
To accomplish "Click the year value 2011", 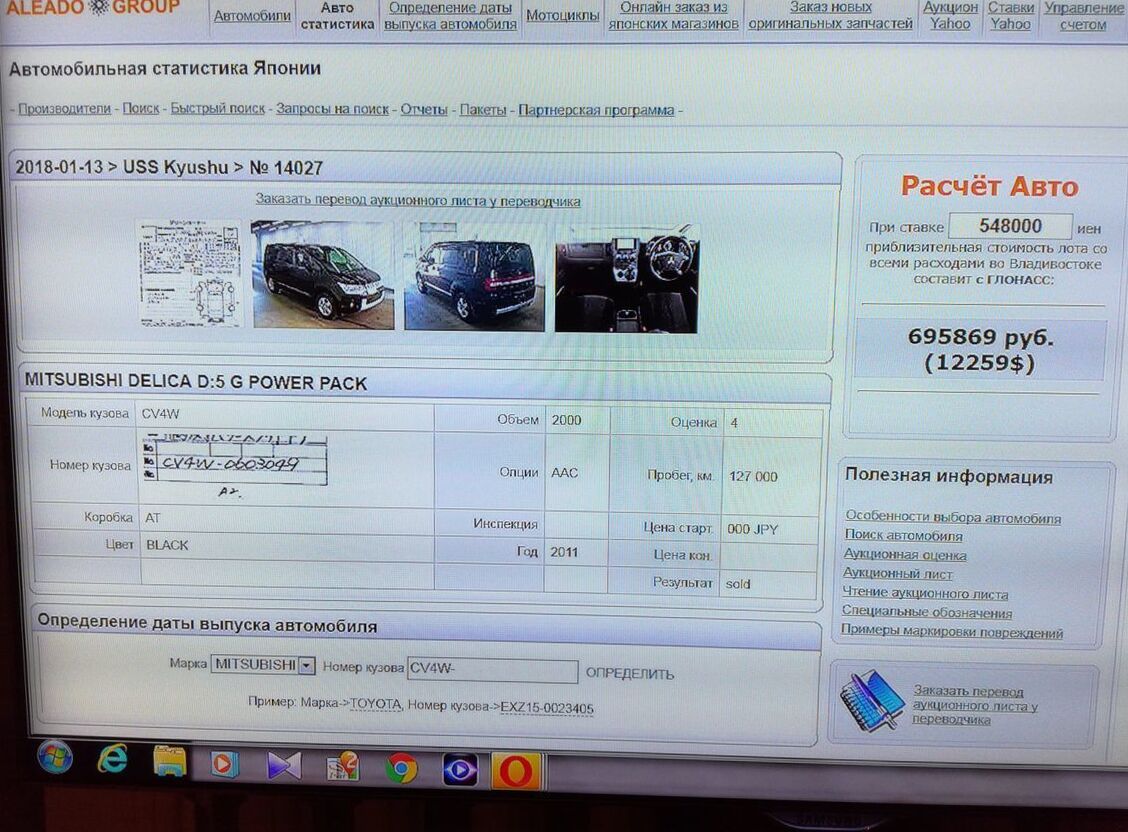I will click(564, 552).
